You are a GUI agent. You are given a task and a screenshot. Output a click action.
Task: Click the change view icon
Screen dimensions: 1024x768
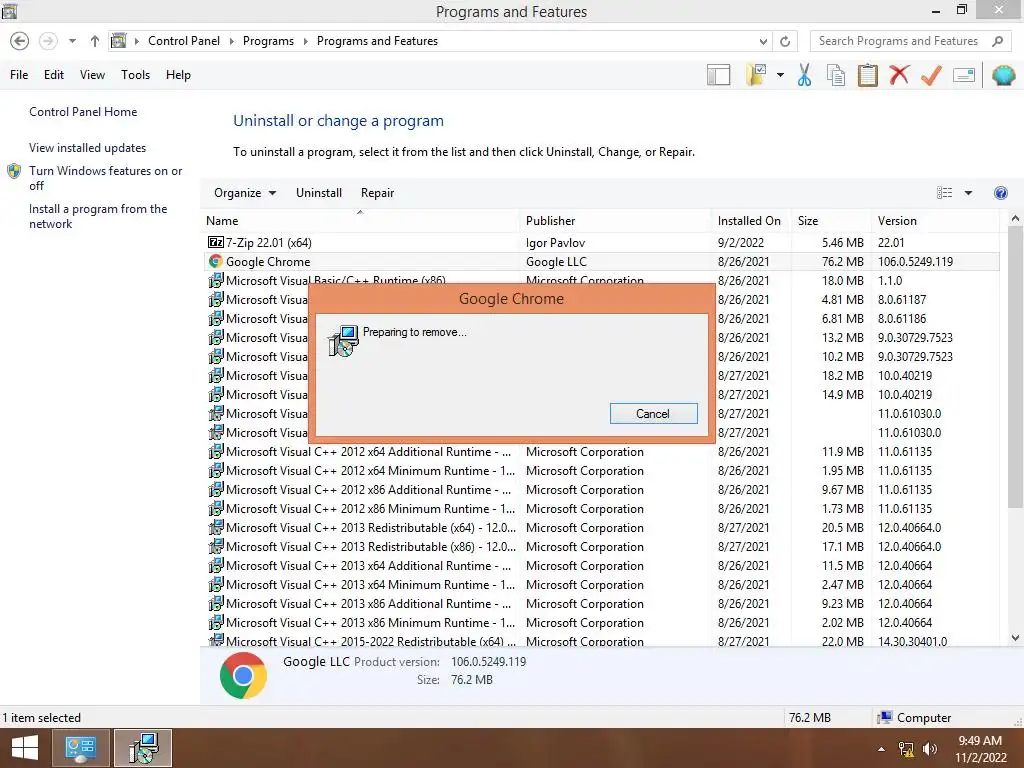click(944, 193)
